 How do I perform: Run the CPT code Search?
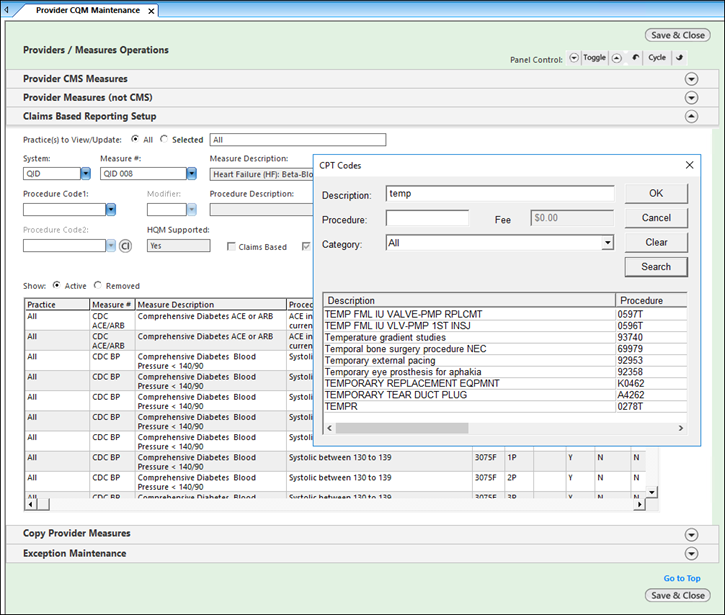coord(656,267)
